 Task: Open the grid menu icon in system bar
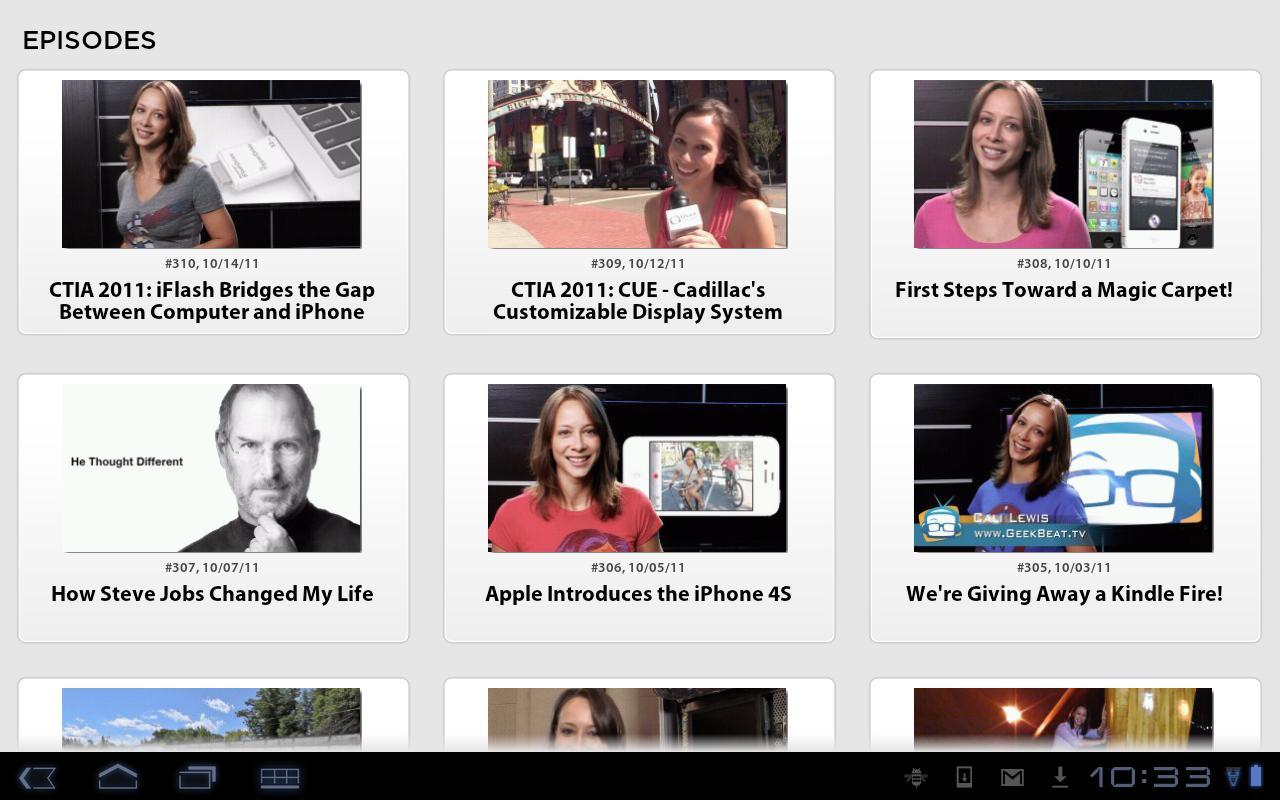click(280, 777)
